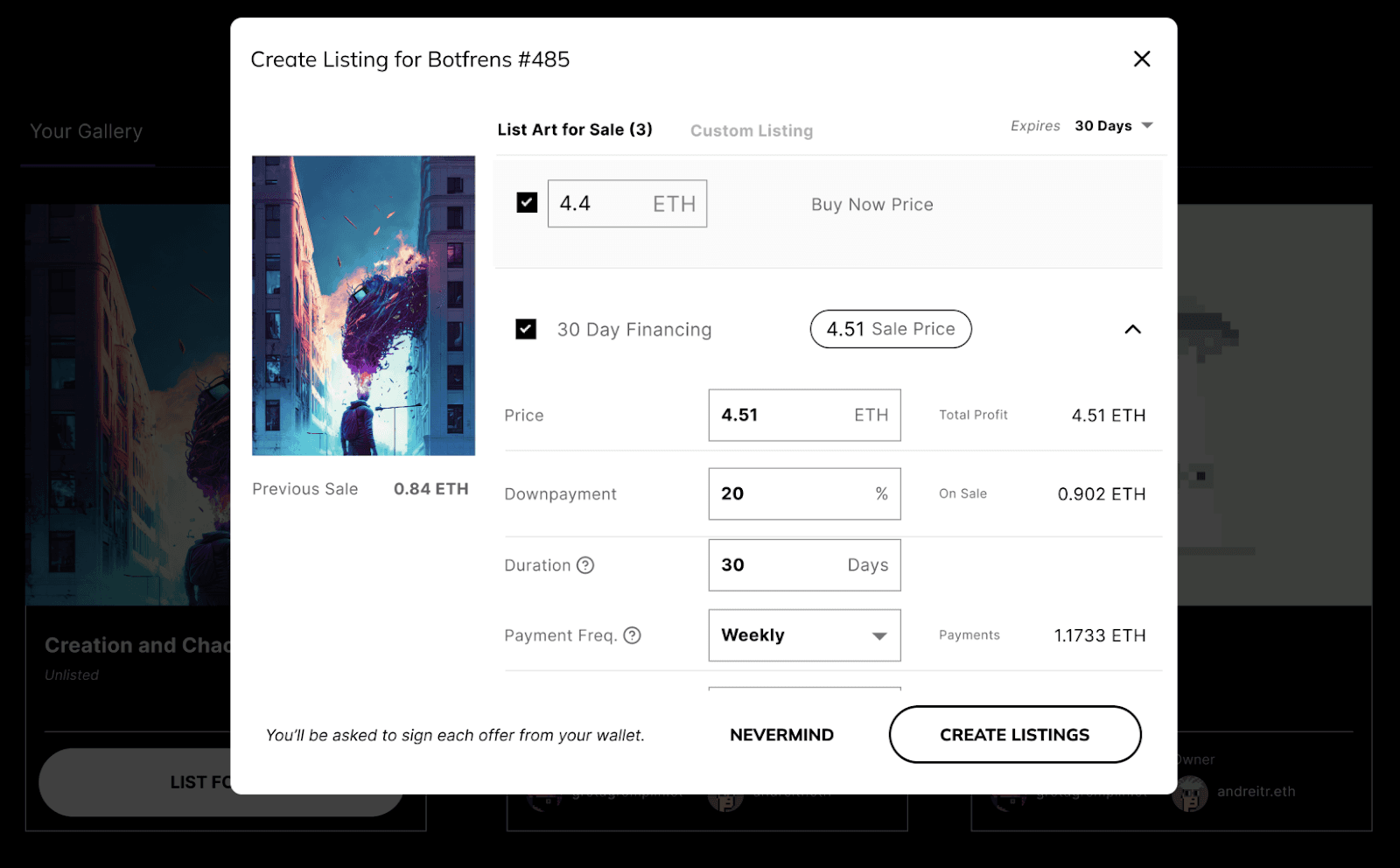Viewport: 1400px width, 868px height.
Task: Open the Your Gallery tab
Action: click(x=86, y=130)
